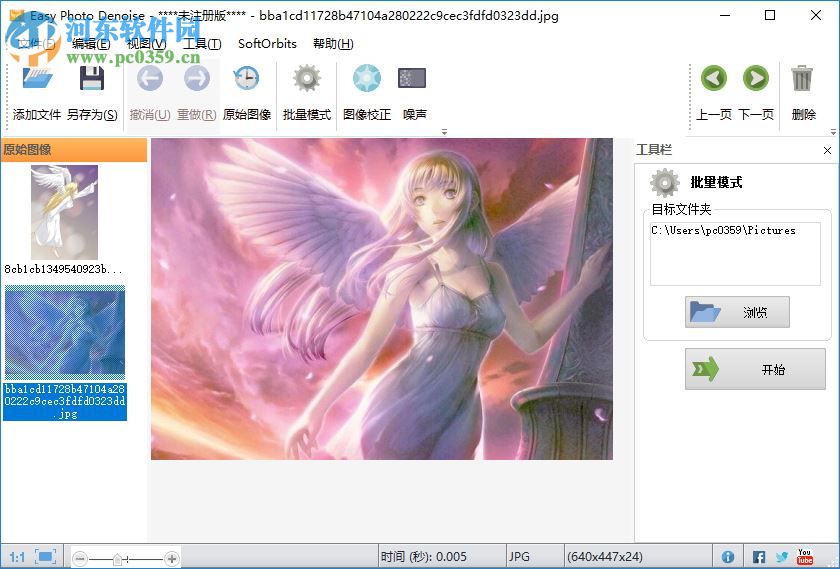Click the Delete (删除) trash icon
This screenshot has height=569, width=840.
[x=802, y=79]
